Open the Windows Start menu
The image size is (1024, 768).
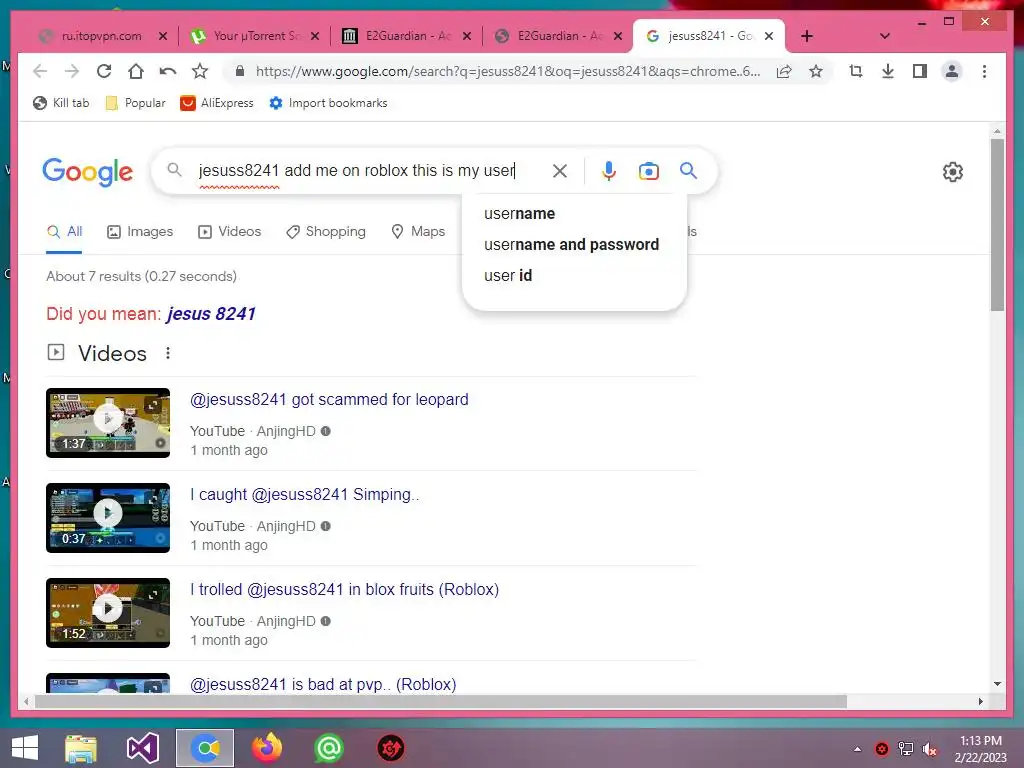click(x=25, y=748)
